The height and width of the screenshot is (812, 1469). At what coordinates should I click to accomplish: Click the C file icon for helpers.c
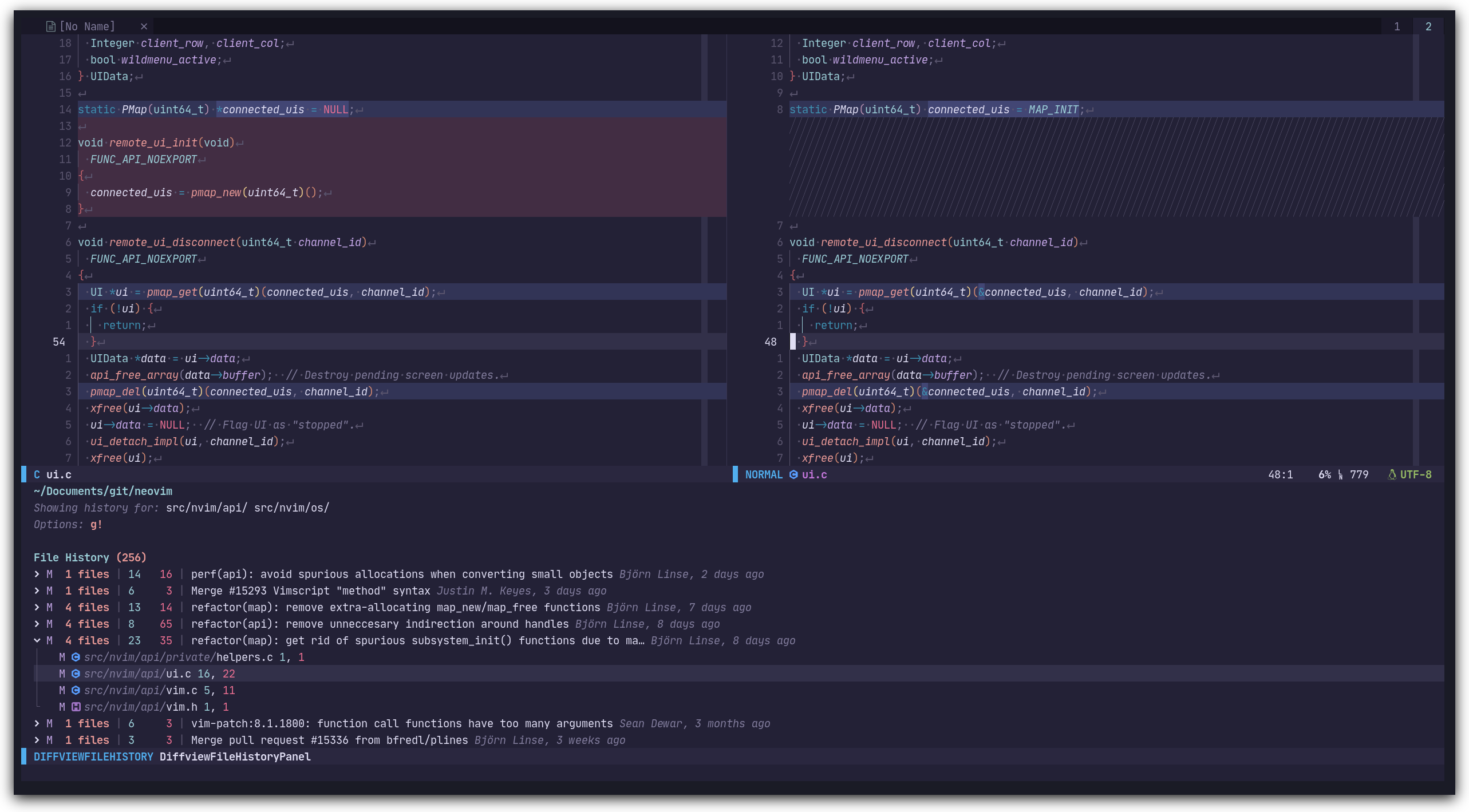click(76, 657)
